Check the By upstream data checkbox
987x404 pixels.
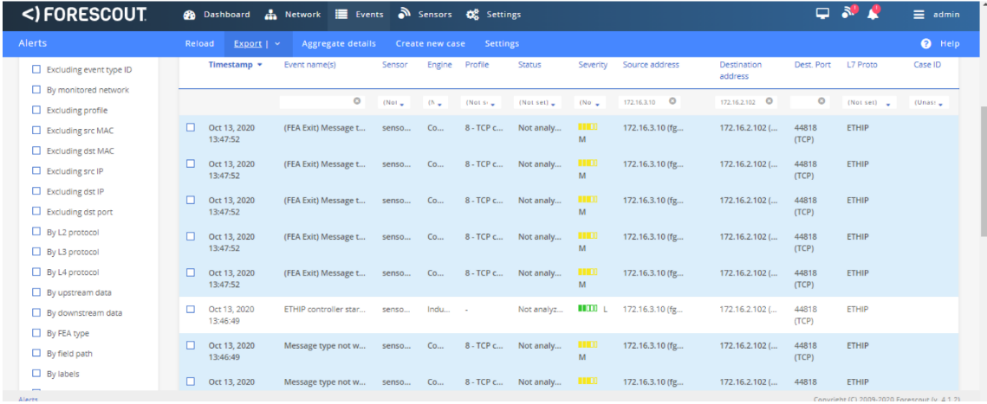click(x=36, y=293)
